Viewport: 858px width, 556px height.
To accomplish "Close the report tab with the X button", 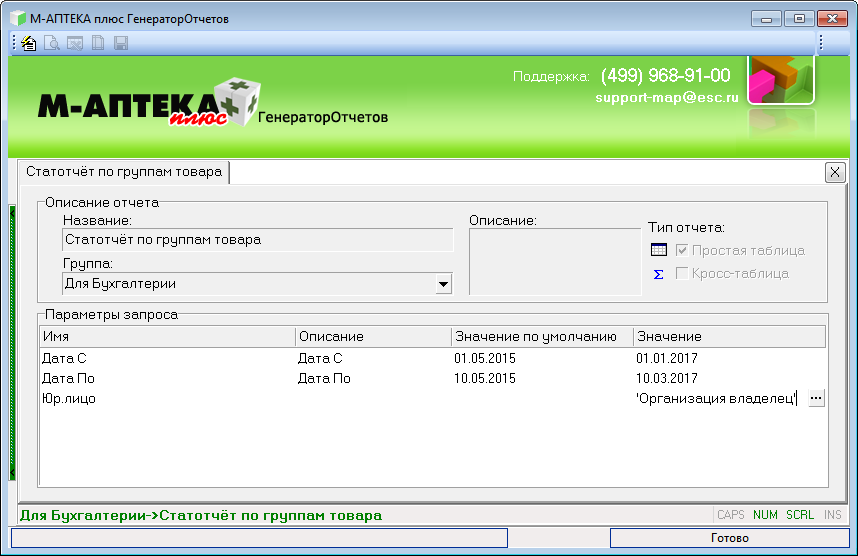I will [x=835, y=173].
